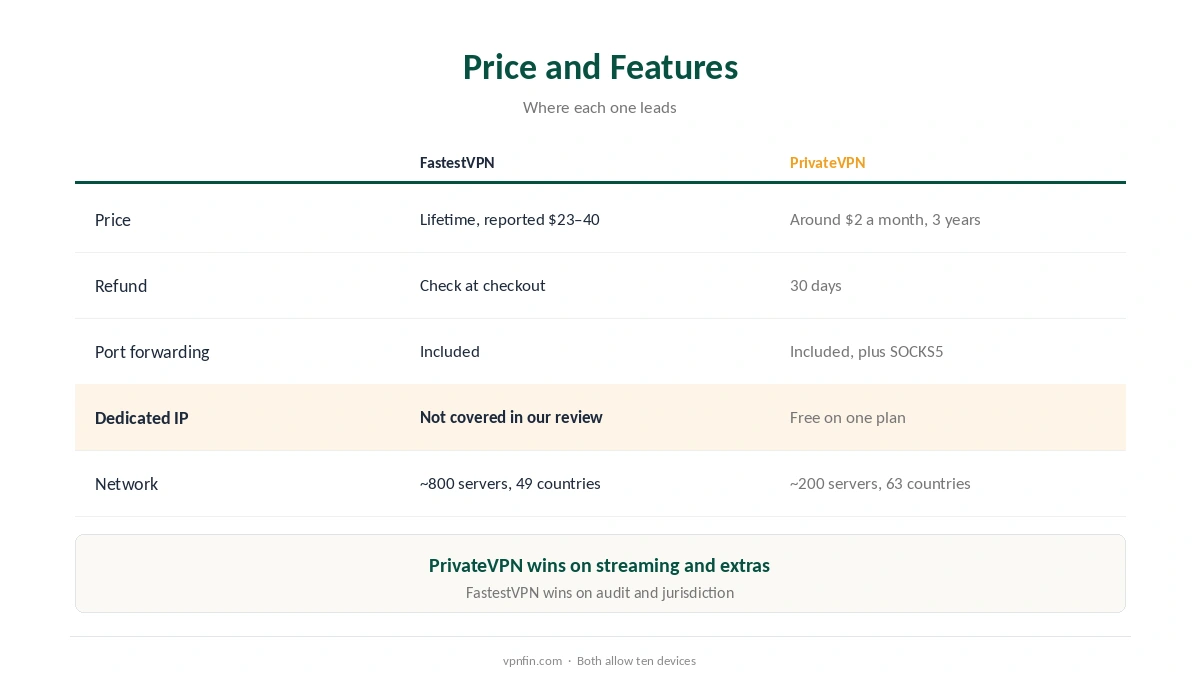
Task: Select the FastestVPN column header
Action: 457,163
